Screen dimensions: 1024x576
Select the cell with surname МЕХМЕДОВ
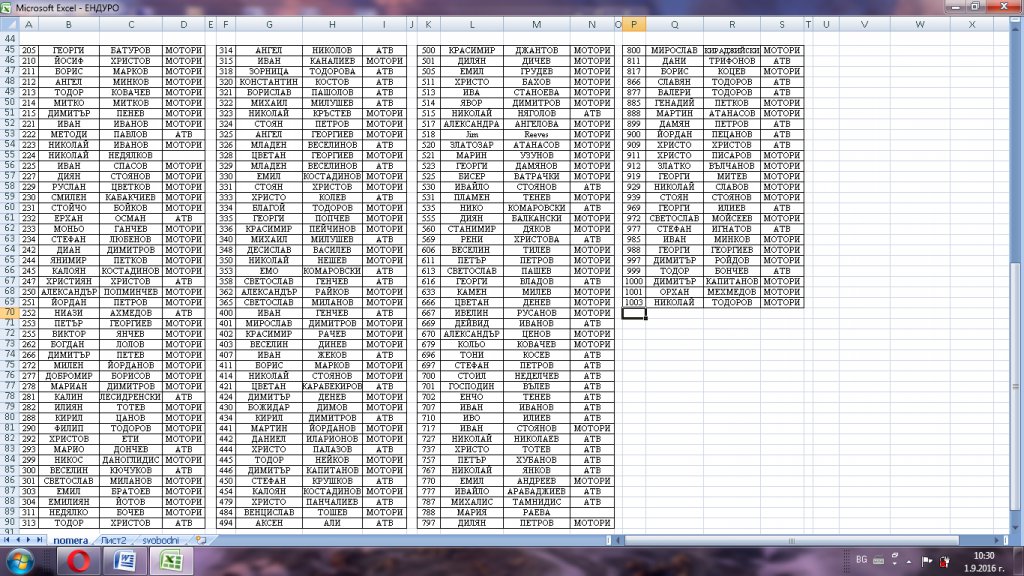(x=731, y=292)
